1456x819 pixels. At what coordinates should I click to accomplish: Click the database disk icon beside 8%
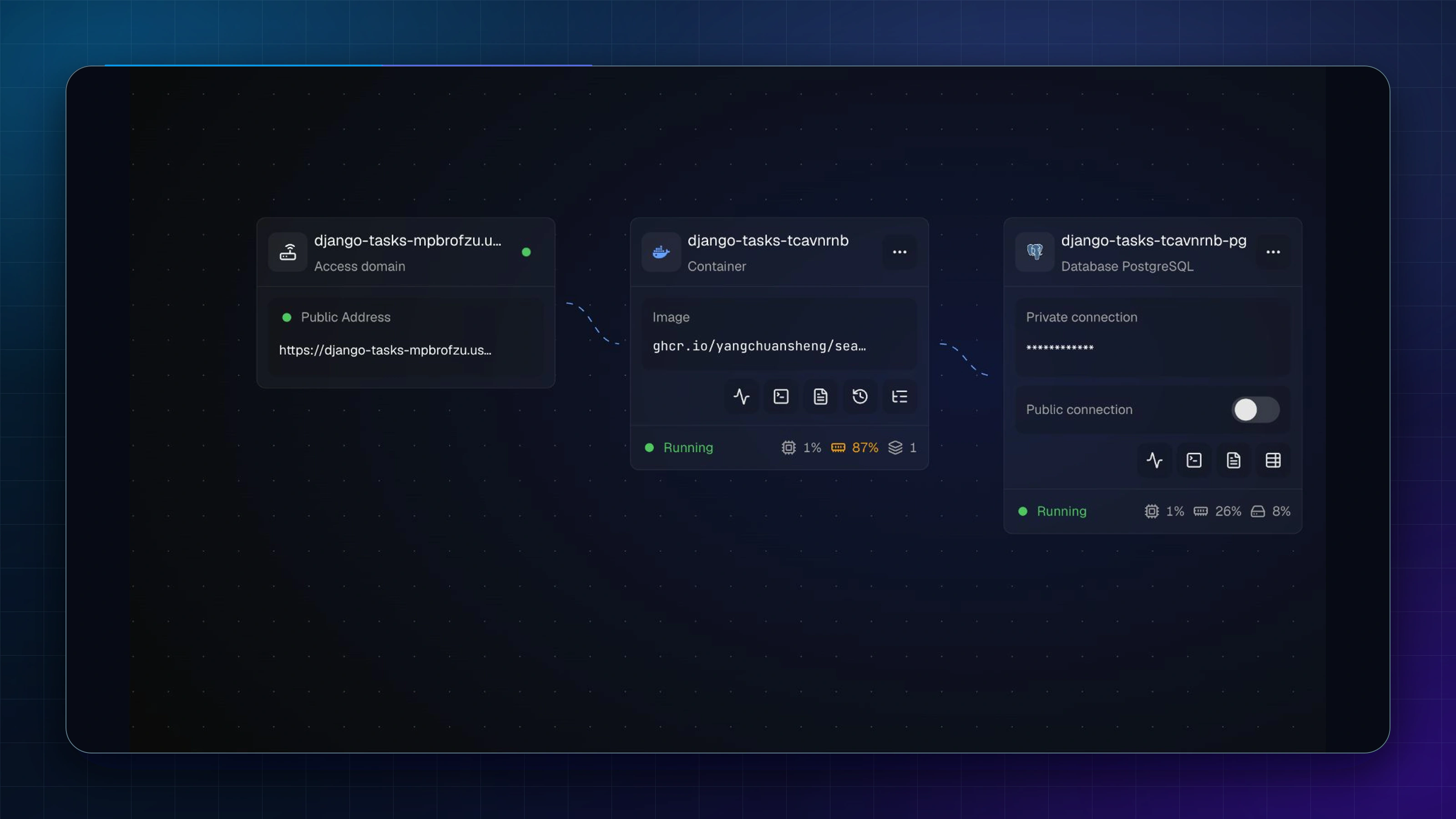[x=1258, y=511]
